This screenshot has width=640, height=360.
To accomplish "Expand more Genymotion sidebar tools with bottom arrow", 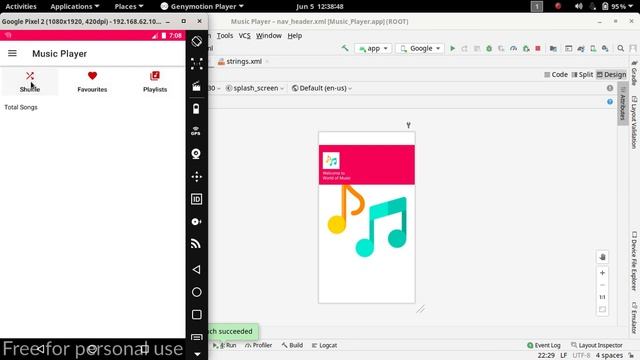I will 197,354.
